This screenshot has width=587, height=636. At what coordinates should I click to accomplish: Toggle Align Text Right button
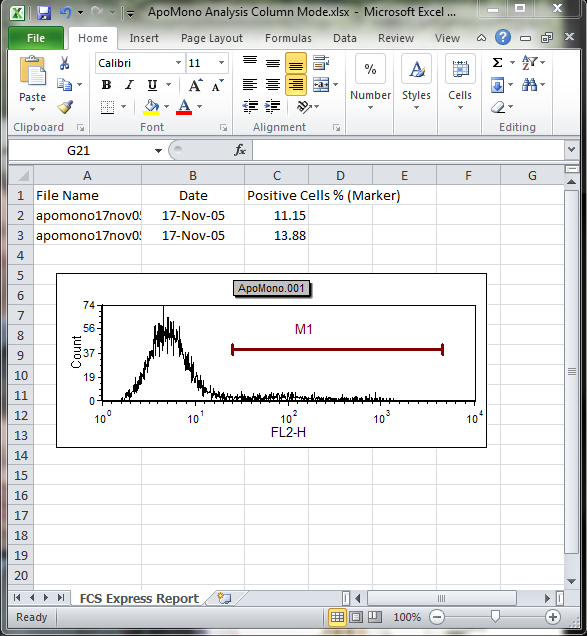coord(296,85)
